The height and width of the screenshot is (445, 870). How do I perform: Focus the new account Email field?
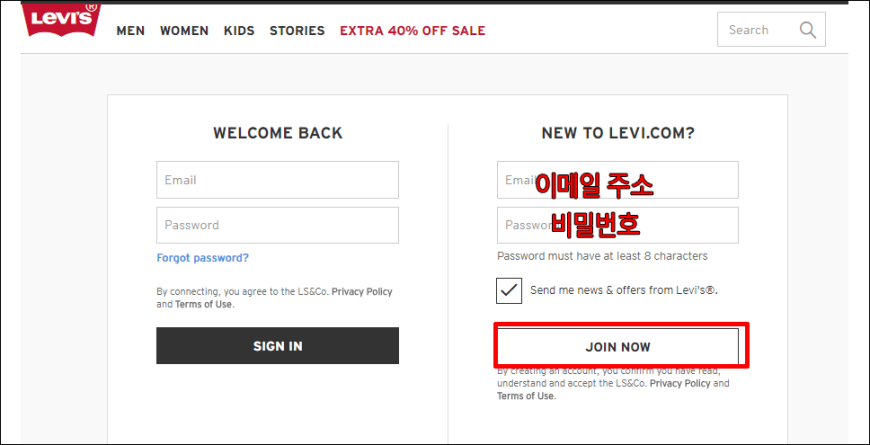(618, 180)
